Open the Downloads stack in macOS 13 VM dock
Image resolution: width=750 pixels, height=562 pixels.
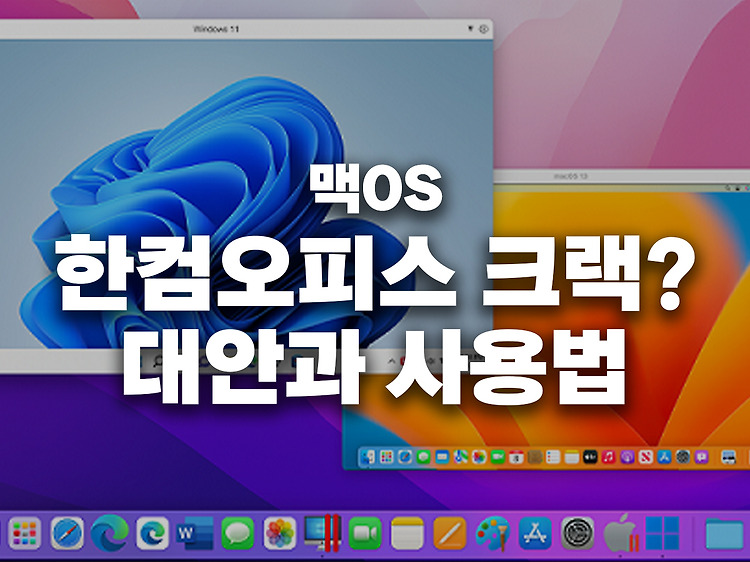pos(728,457)
